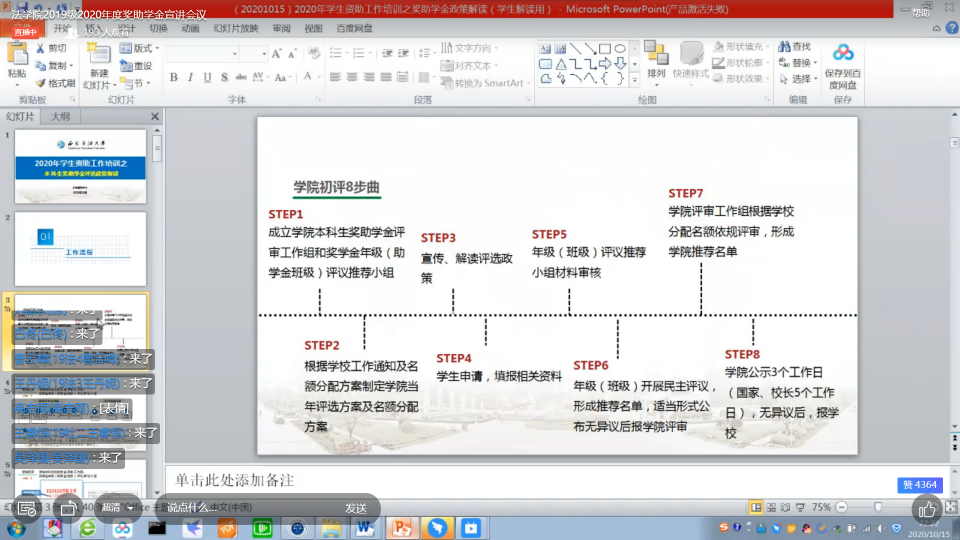The height and width of the screenshot is (540, 960).
Task: Open the Arrange (排列) menu
Action: pyautogui.click(x=656, y=61)
